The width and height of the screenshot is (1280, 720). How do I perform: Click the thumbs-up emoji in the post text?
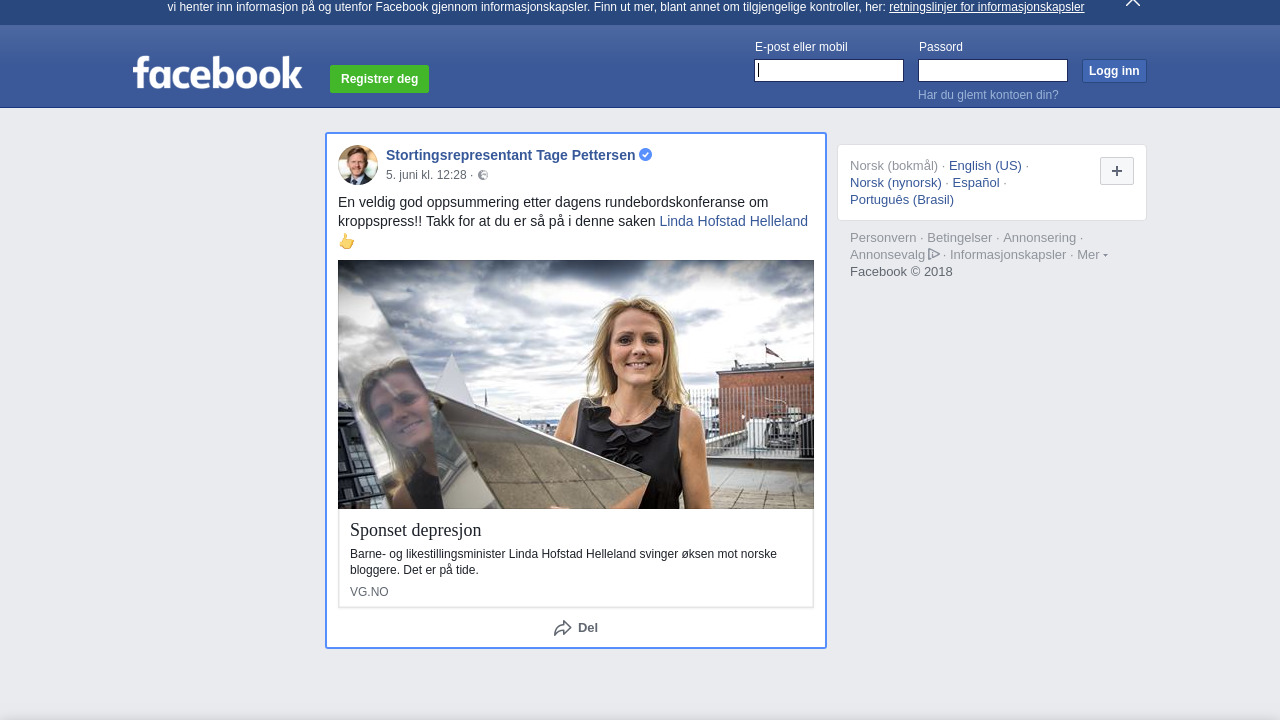coord(347,241)
